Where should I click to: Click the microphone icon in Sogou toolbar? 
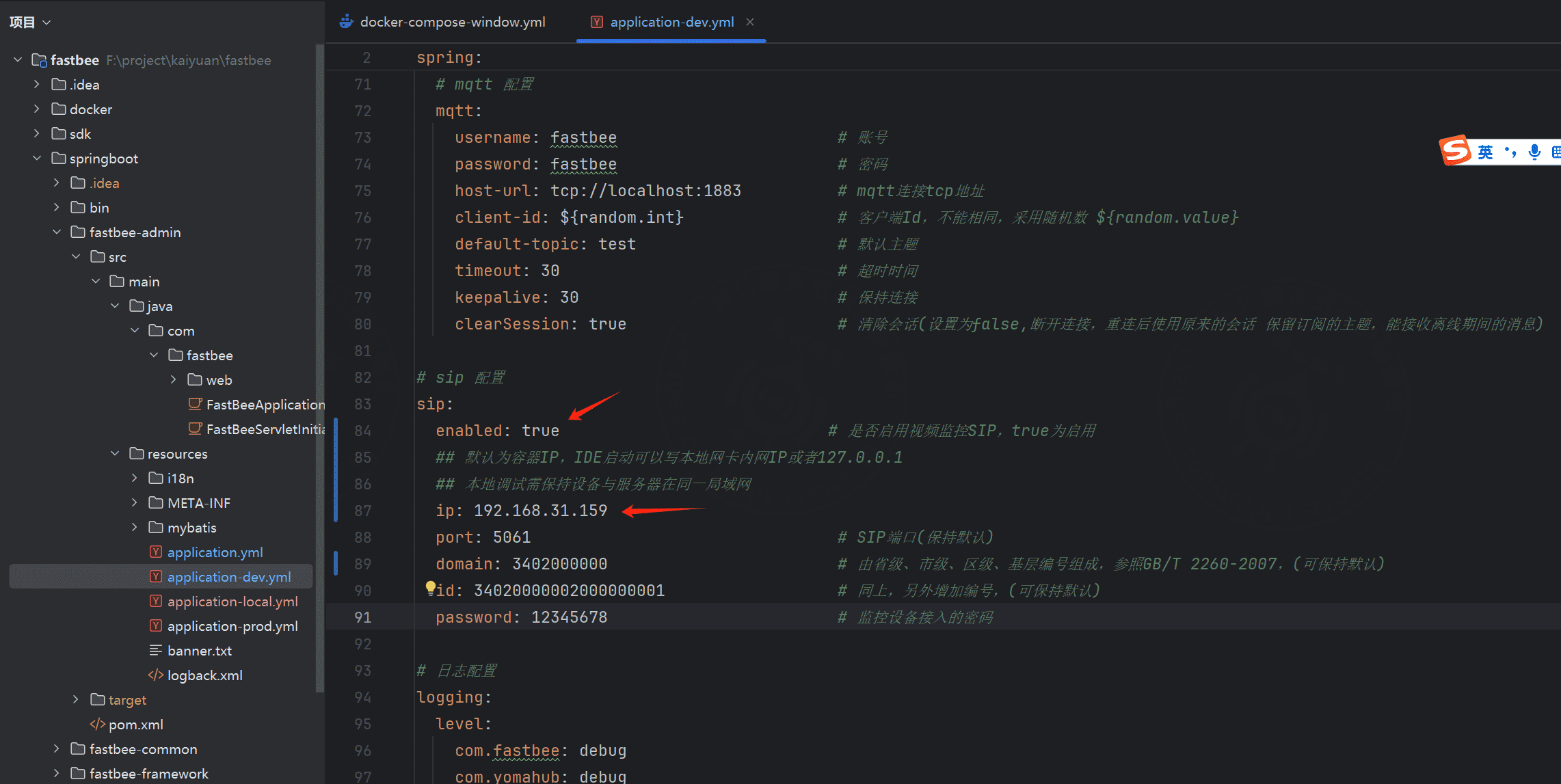1534,152
